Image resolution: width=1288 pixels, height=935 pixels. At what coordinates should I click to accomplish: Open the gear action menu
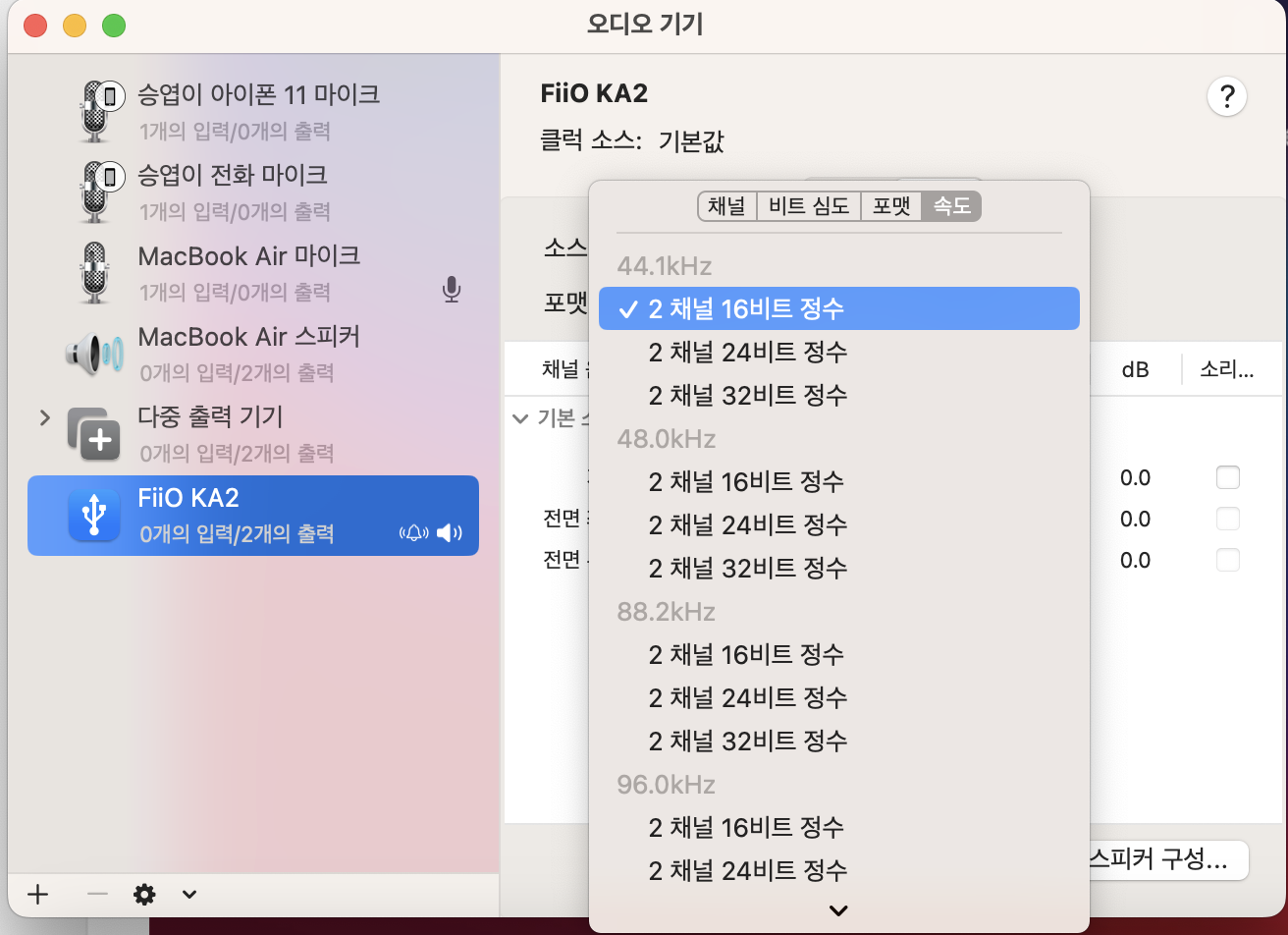click(145, 894)
